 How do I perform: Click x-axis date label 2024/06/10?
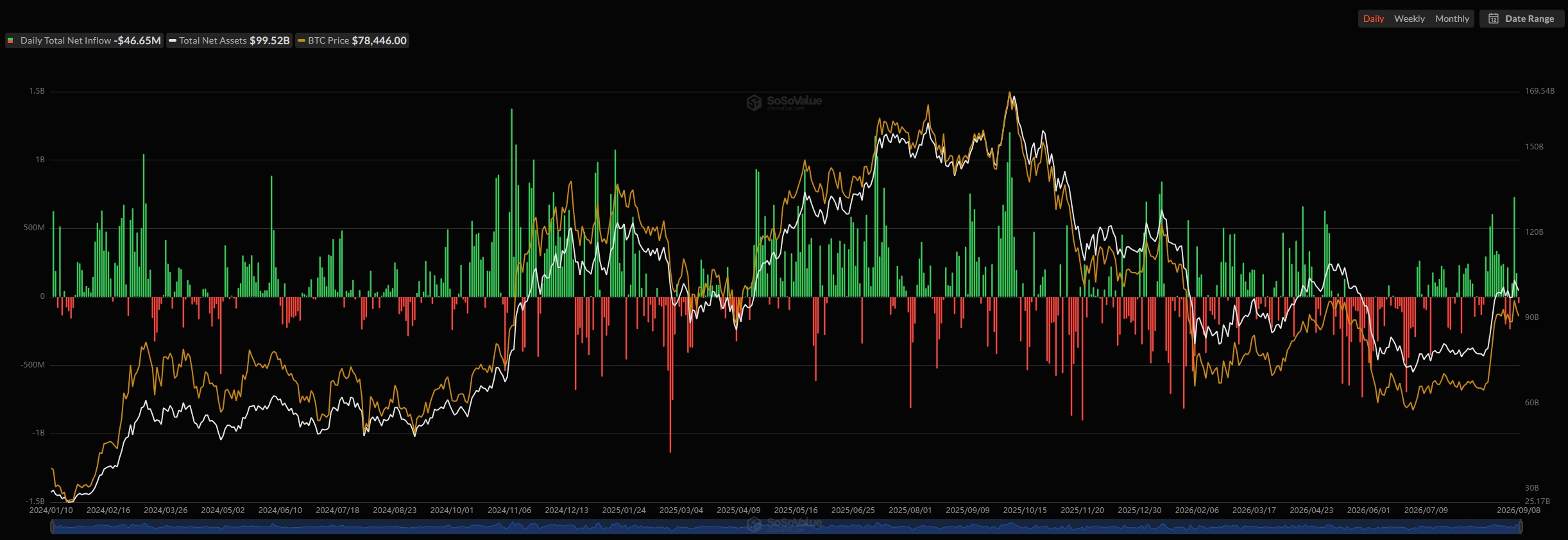point(280,510)
